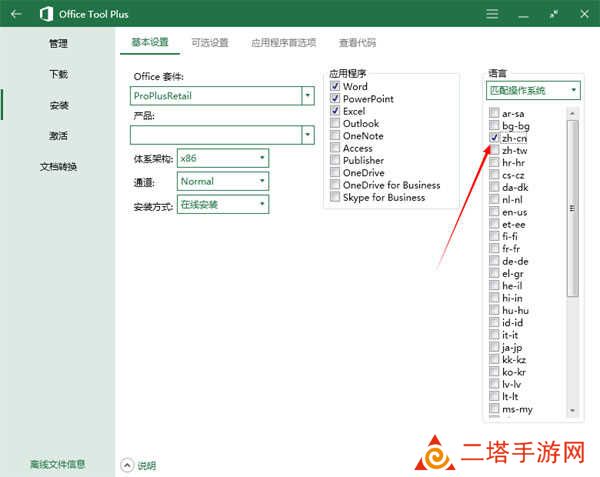Screen dimensions: 600x477
Task: Uncheck the zh-cn language checkbox
Action: pyautogui.click(x=494, y=138)
